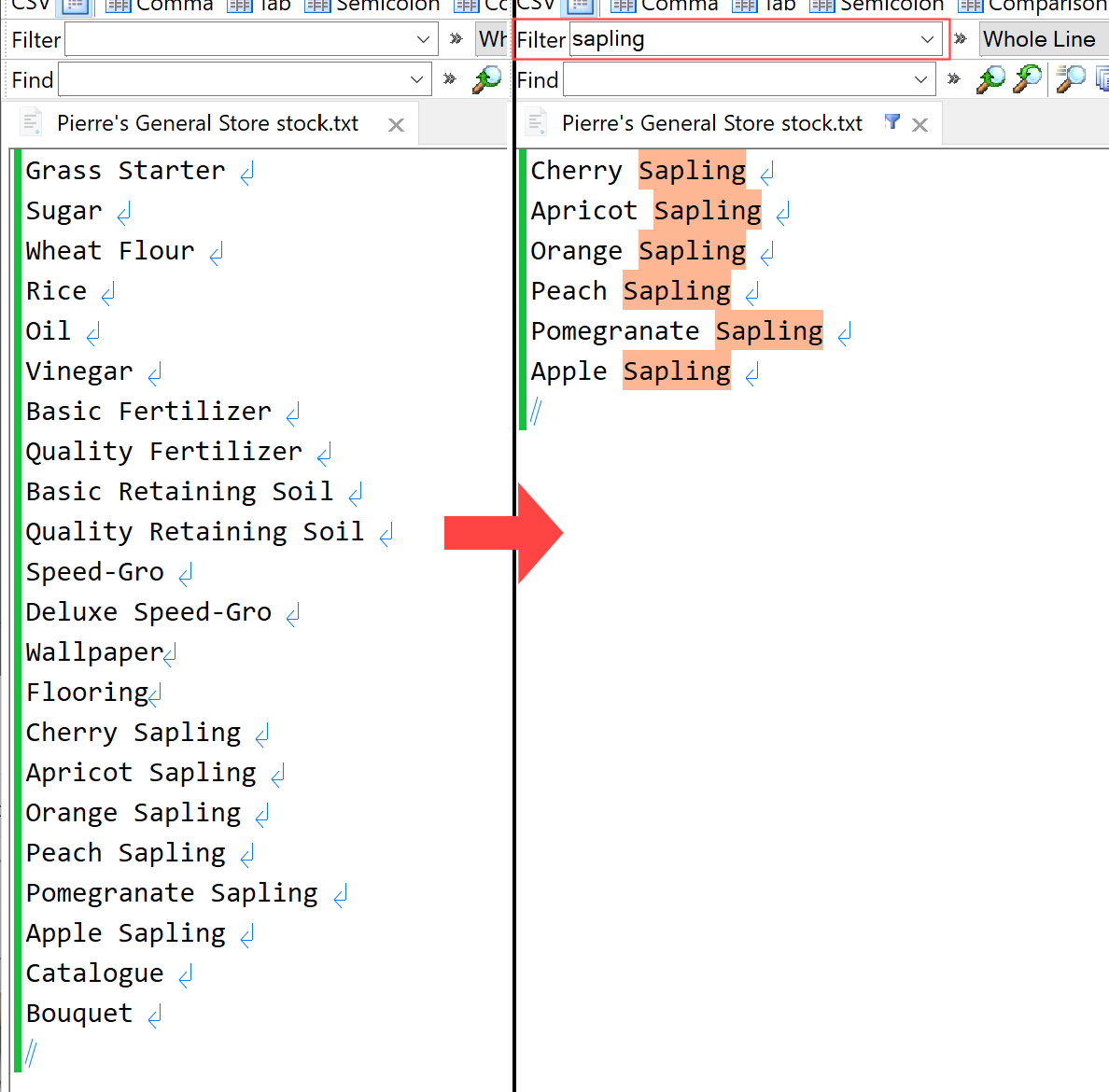Viewport: 1109px width, 1092px height.
Task: Click the 'Flooring' line
Action: point(87,693)
